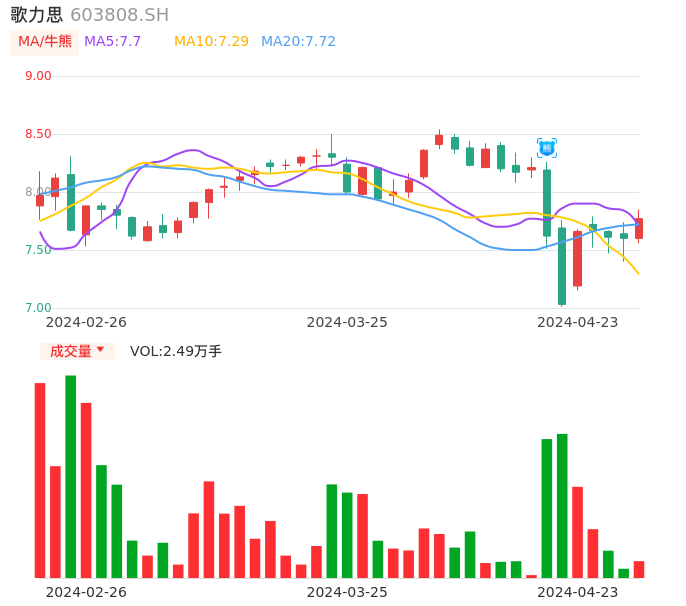Click the 8.50 price axis label

tap(38, 134)
